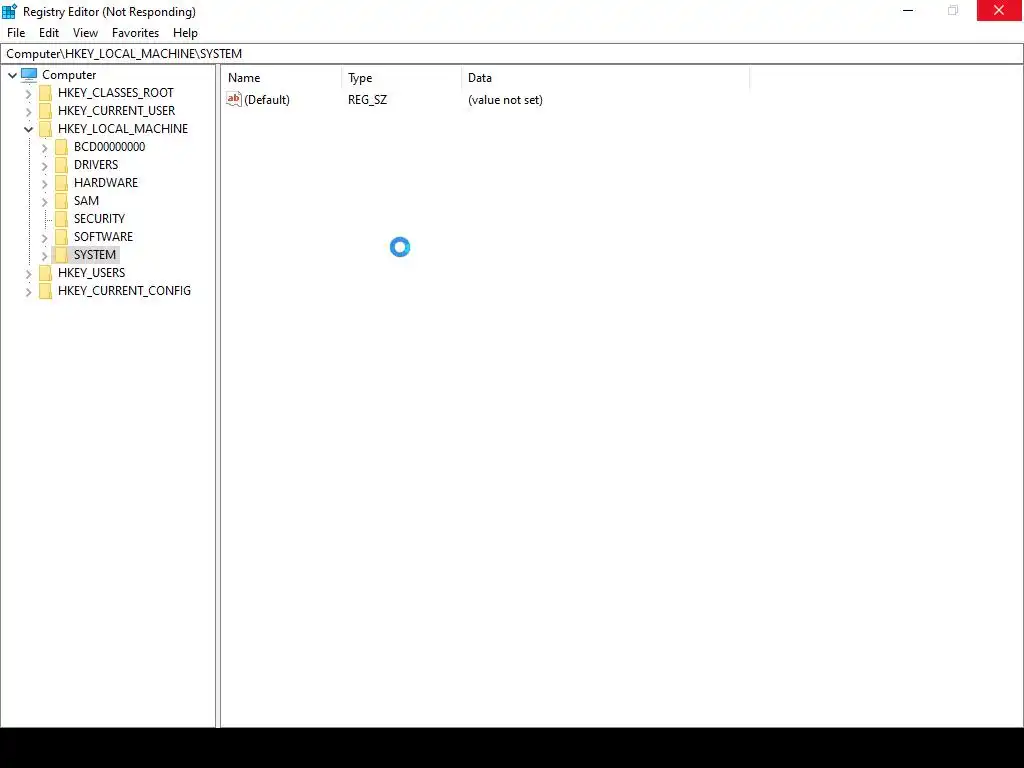Open the File menu

[x=16, y=33]
